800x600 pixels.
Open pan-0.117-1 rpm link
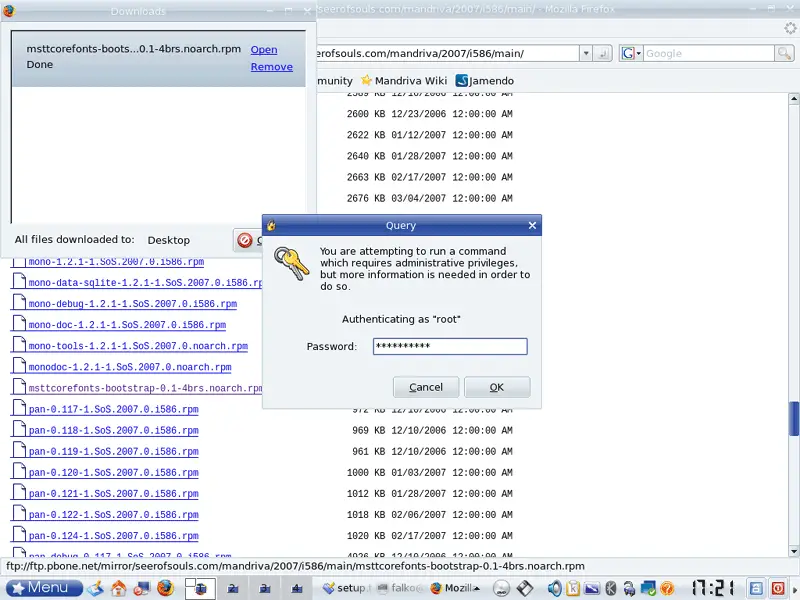113,409
